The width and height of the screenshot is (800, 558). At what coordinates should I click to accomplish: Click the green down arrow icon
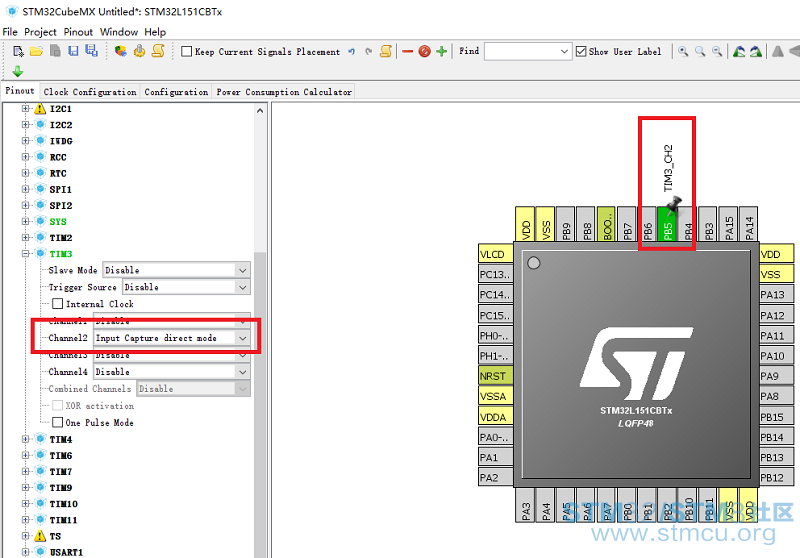click(18, 71)
